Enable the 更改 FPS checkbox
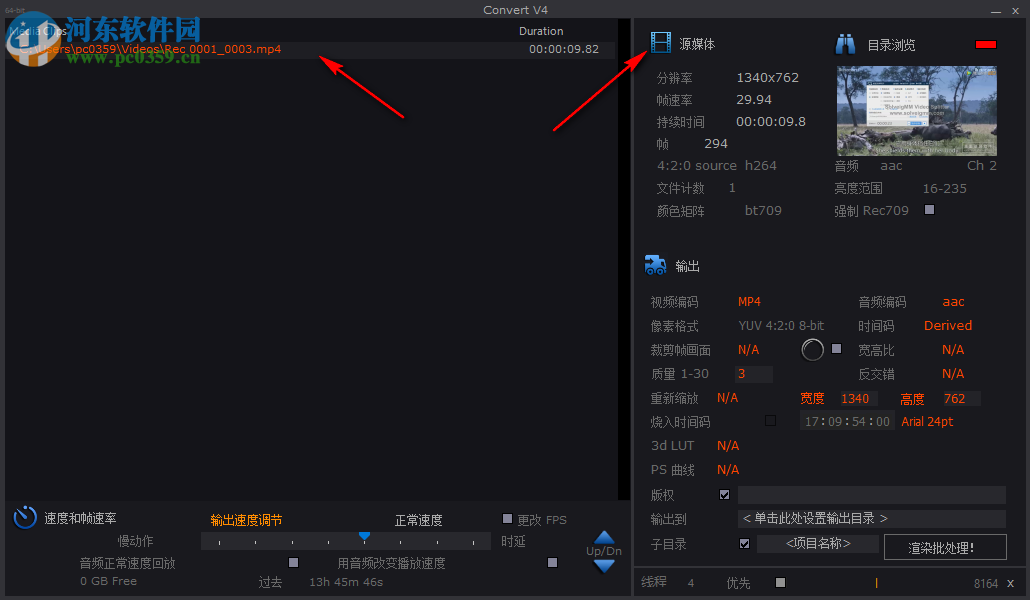Viewport: 1030px width, 600px height. point(507,518)
